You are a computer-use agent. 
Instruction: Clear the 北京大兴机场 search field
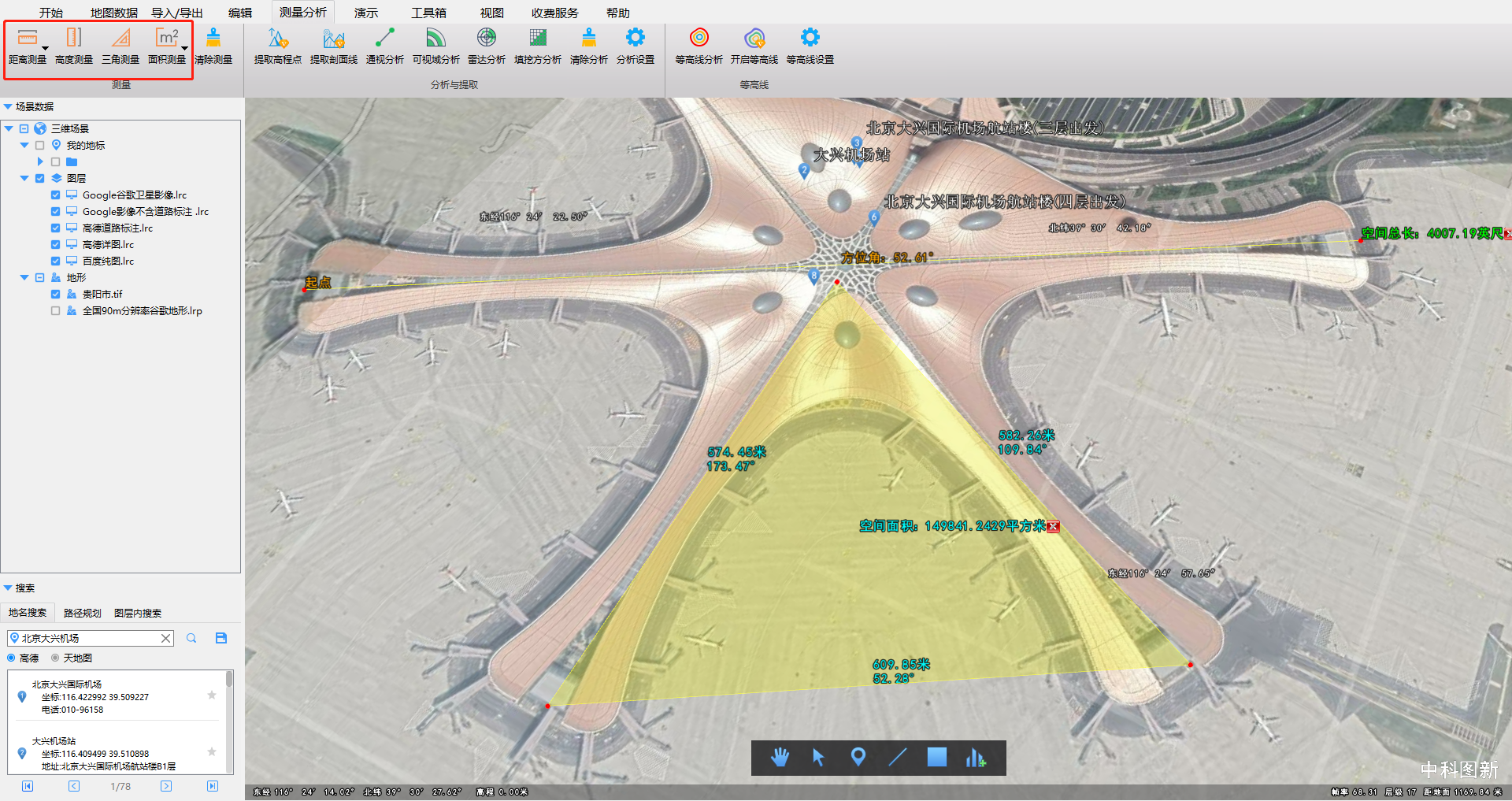click(166, 638)
